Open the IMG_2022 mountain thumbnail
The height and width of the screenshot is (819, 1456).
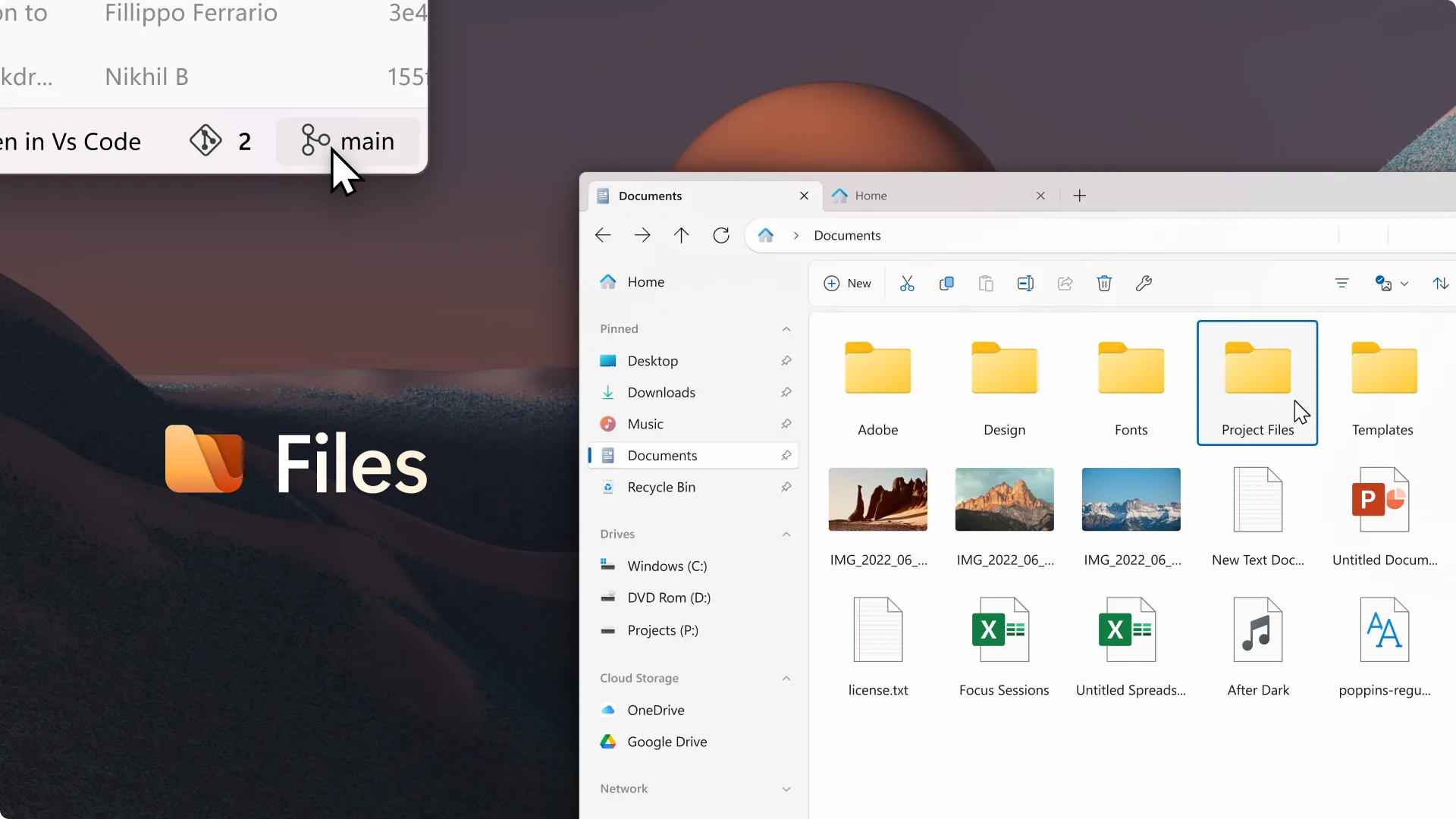click(x=1003, y=499)
